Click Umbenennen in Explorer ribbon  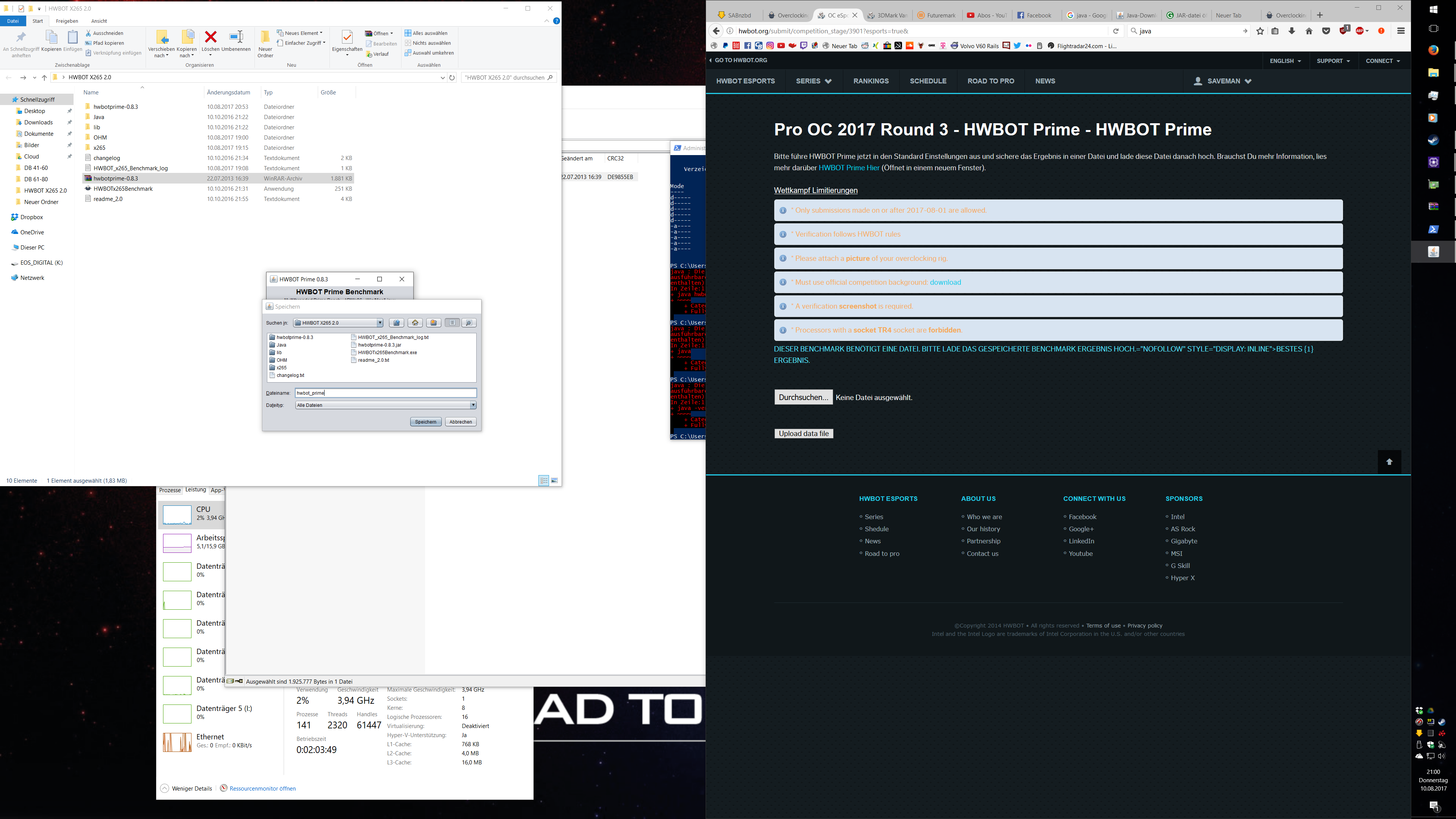click(x=236, y=42)
